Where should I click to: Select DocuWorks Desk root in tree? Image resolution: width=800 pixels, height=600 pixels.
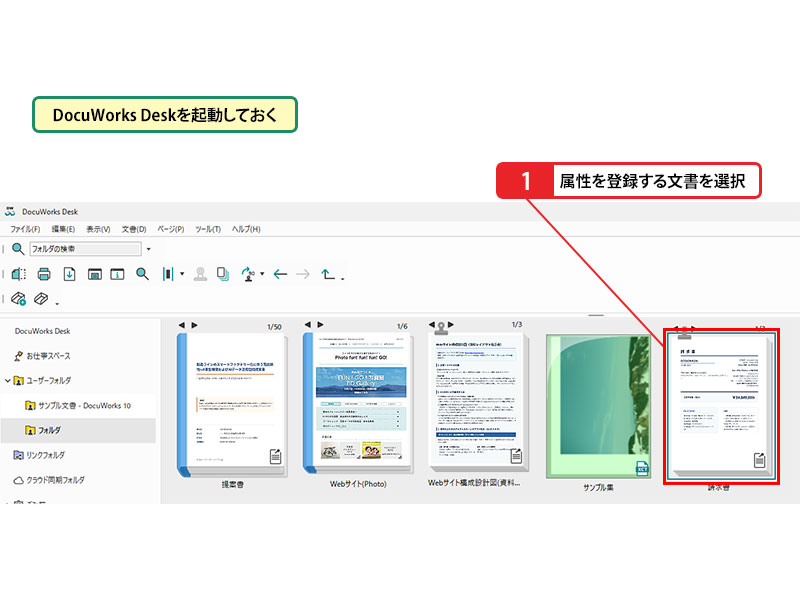coord(42,331)
